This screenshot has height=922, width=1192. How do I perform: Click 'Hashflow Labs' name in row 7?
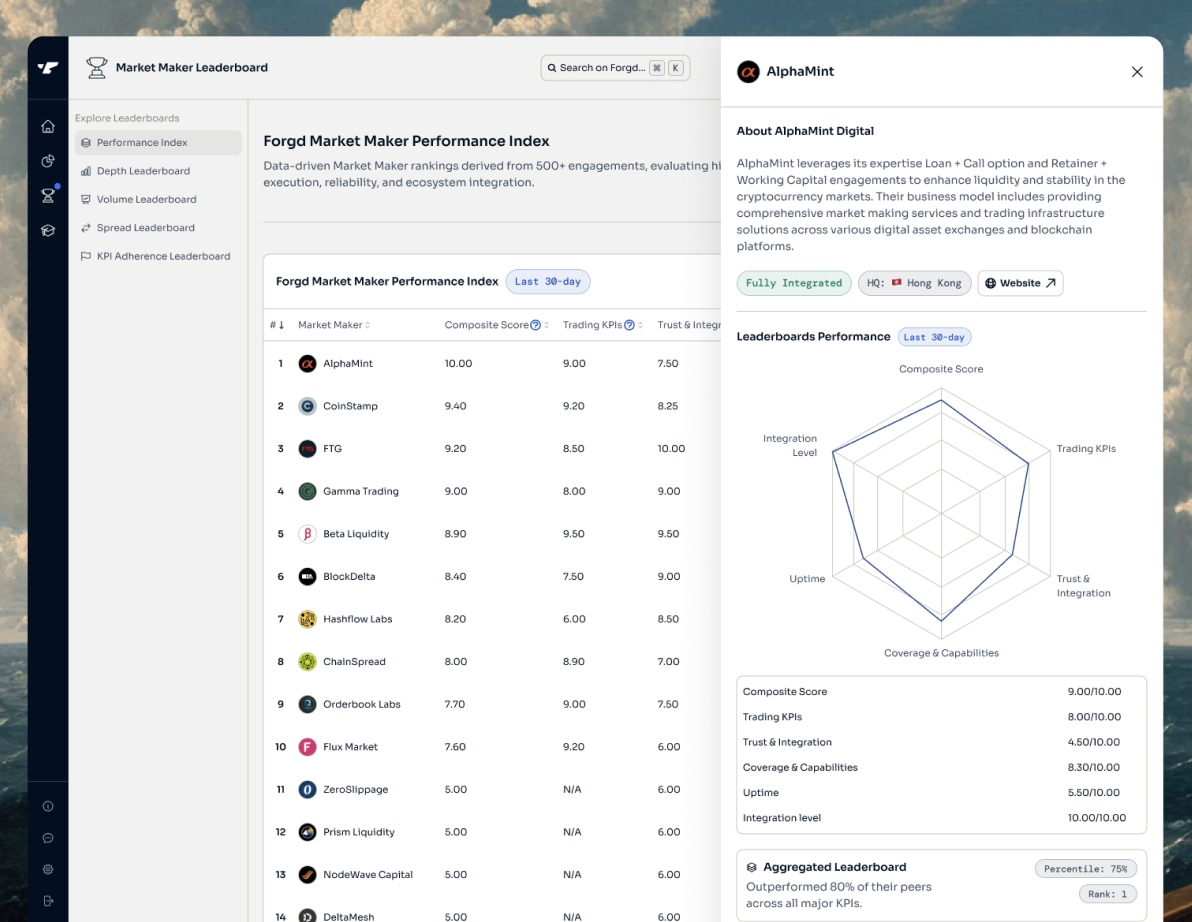(x=357, y=619)
